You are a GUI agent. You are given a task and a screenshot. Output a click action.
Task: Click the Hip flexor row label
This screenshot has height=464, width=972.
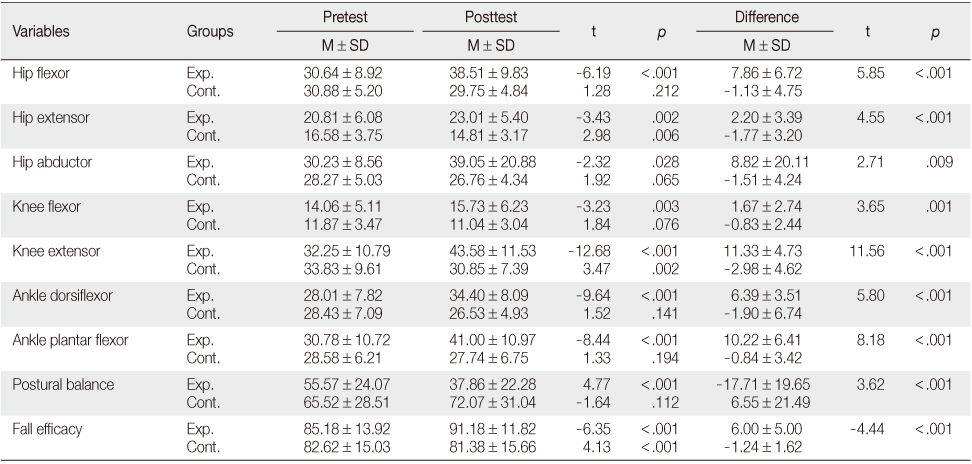(x=41, y=73)
